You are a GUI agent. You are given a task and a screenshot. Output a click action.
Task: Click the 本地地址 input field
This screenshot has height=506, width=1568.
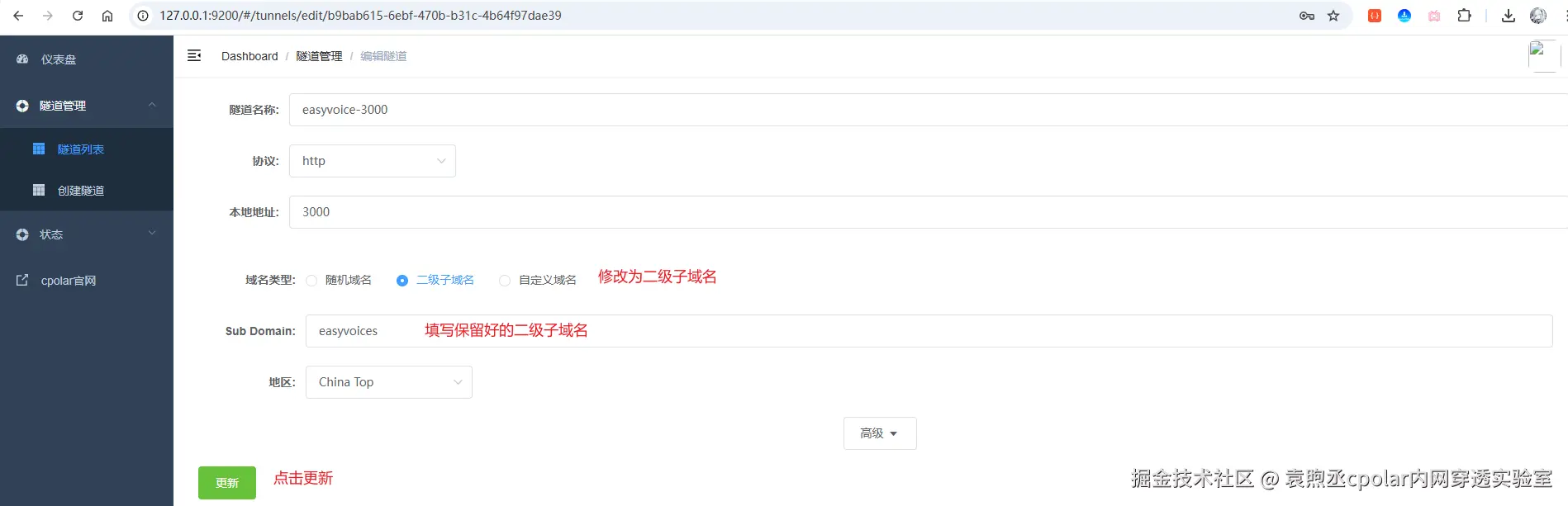[929, 212]
